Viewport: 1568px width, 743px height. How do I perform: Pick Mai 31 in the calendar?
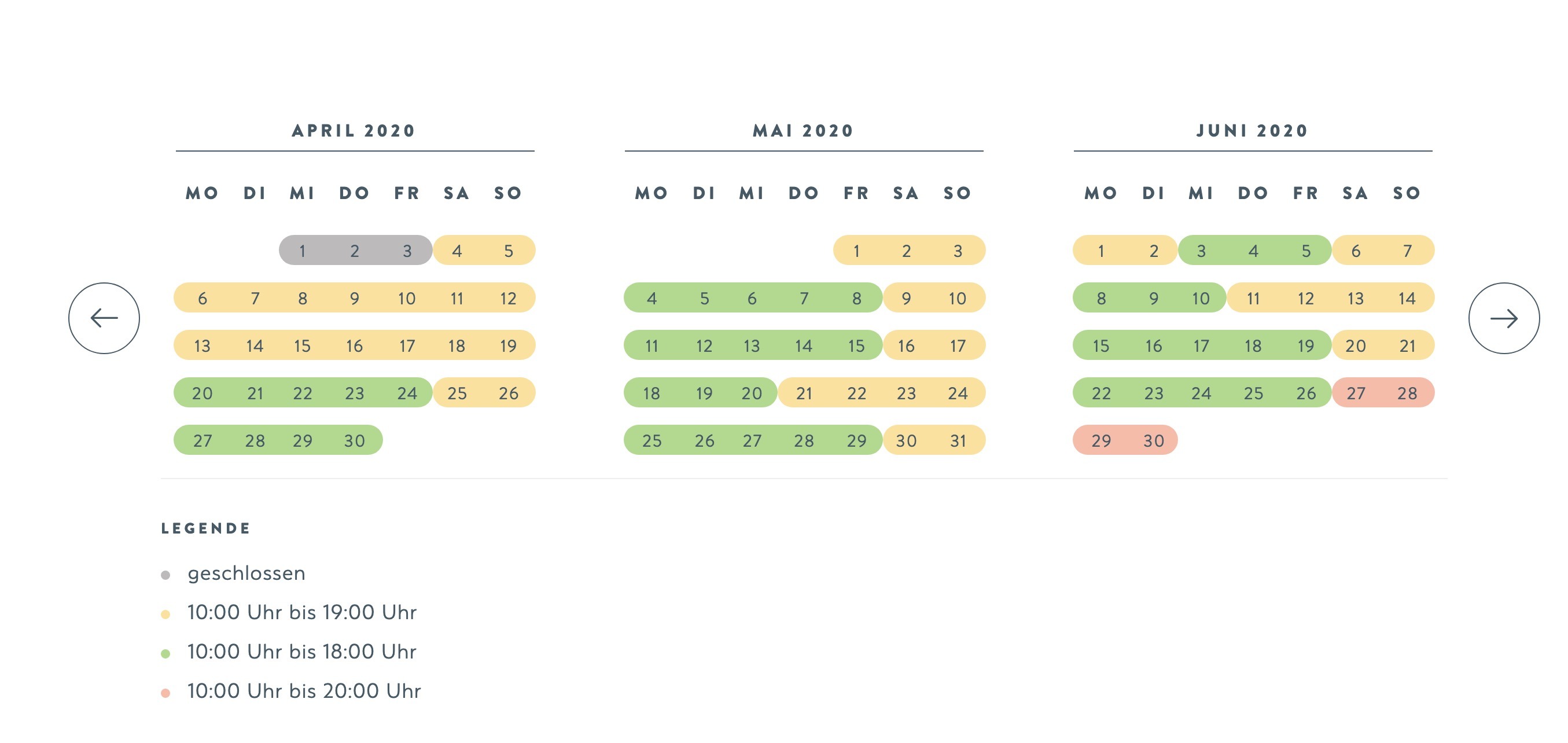click(x=958, y=440)
